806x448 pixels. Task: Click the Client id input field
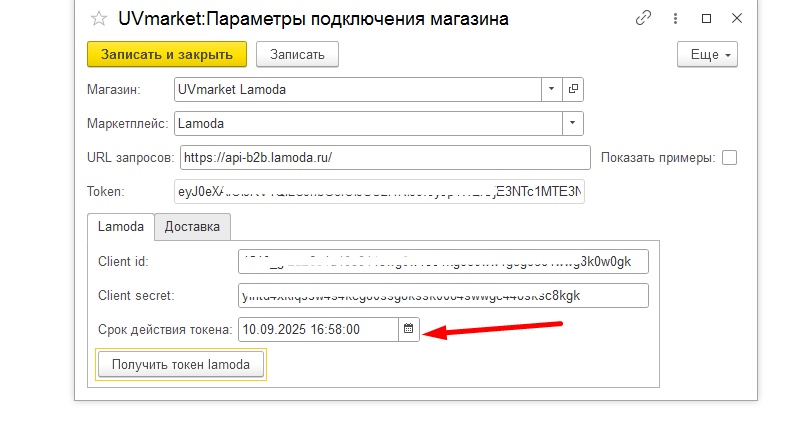(x=443, y=262)
